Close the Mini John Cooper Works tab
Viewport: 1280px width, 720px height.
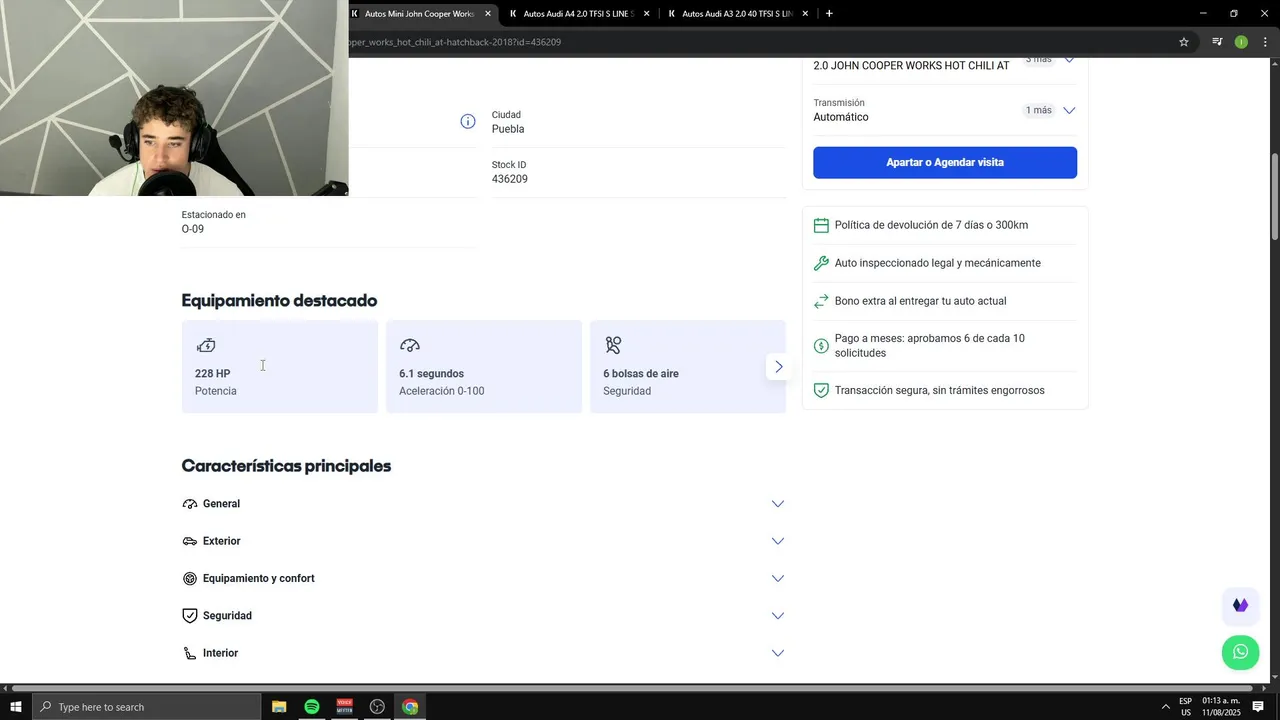tap(488, 14)
